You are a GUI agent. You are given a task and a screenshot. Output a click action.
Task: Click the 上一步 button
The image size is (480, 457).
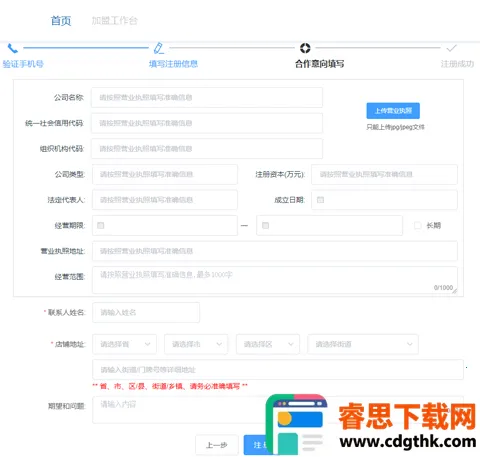coord(217,445)
